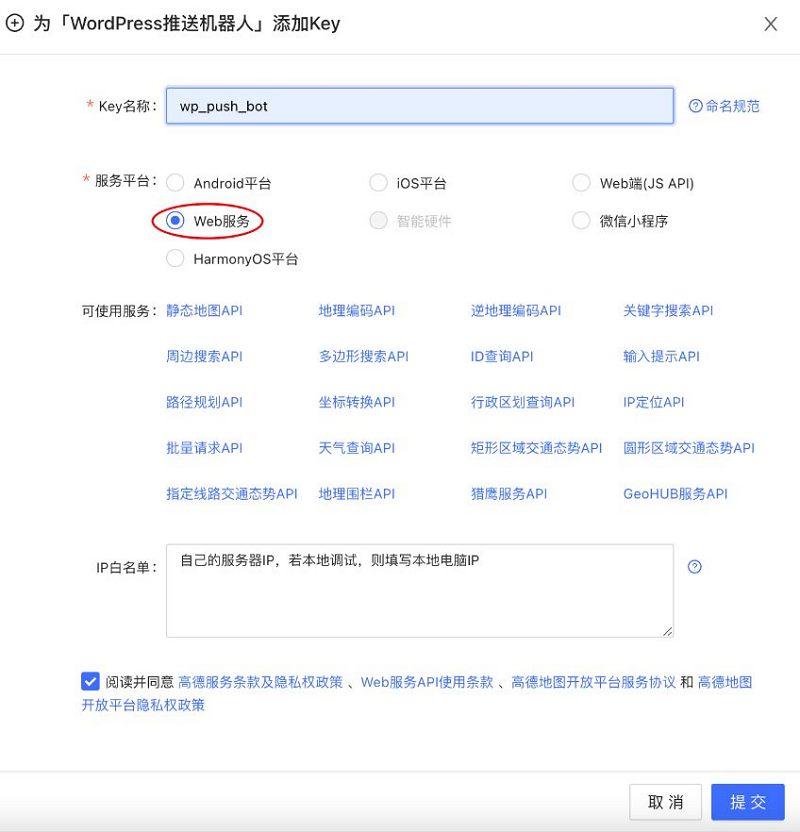This screenshot has height=832, width=800.
Task: Open the 命名规范 help link
Action: tap(724, 106)
